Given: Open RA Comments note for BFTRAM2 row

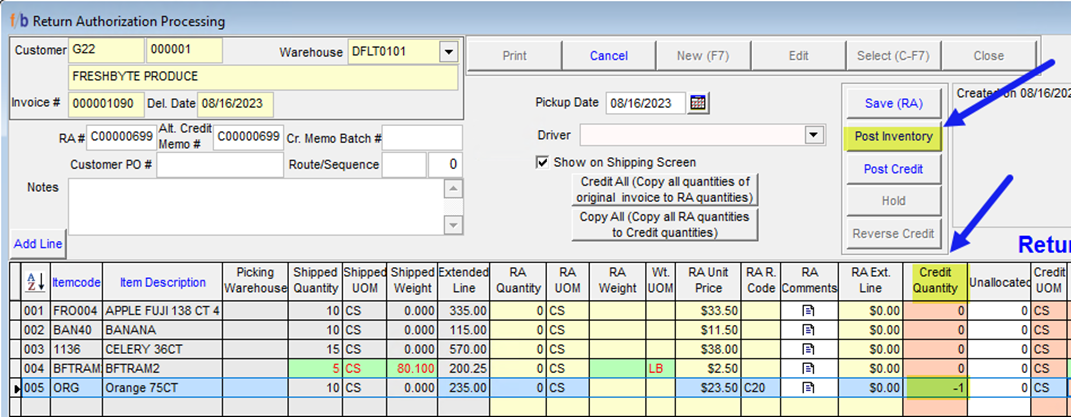Looking at the screenshot, I should tap(810, 367).
